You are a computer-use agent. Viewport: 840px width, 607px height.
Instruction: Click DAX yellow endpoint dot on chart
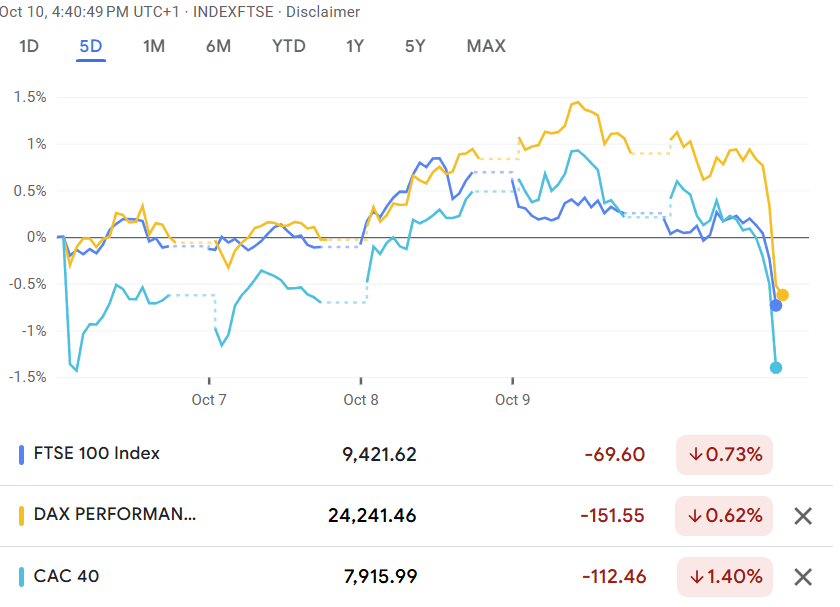point(783,295)
